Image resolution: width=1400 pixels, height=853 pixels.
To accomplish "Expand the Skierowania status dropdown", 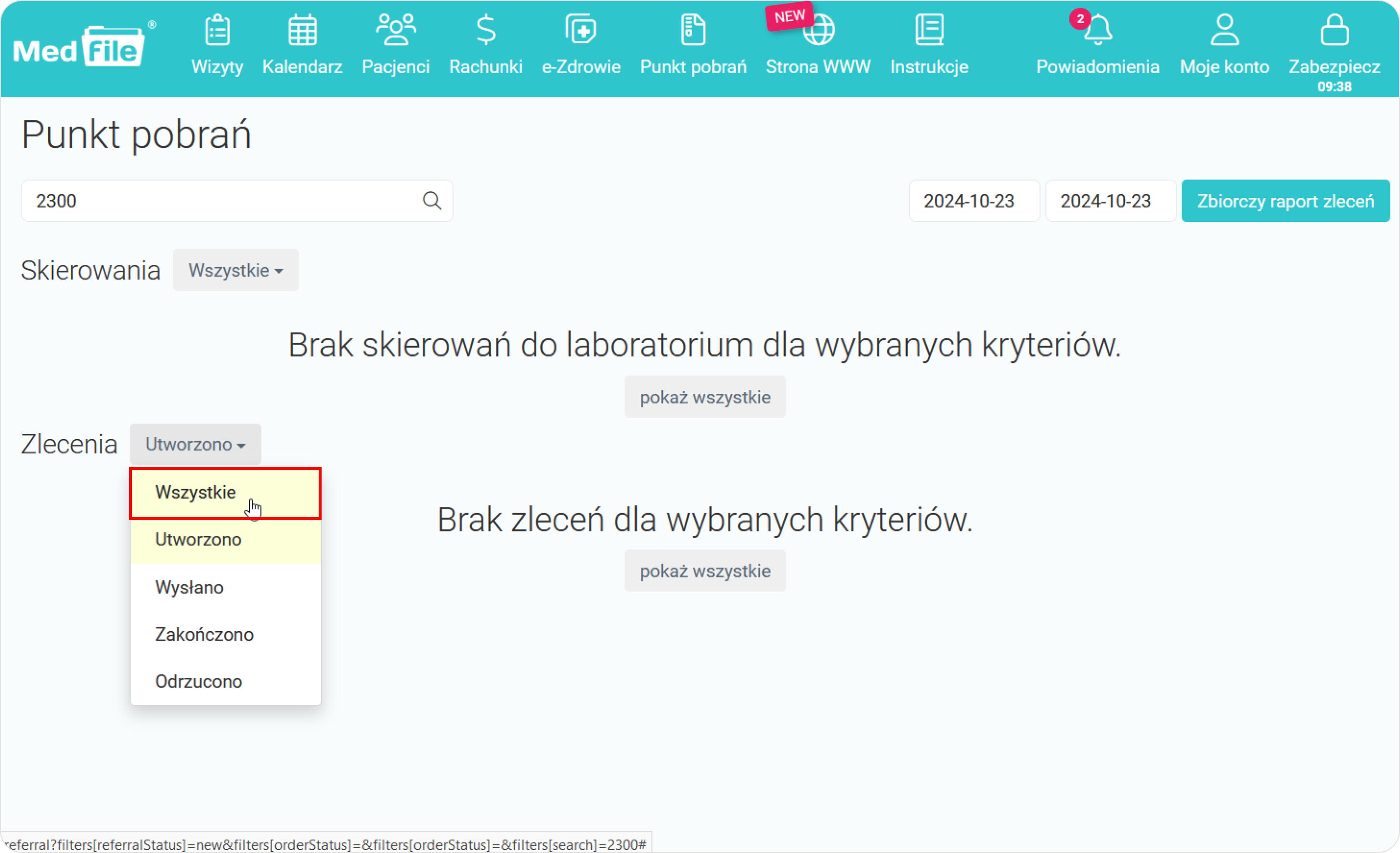I will pos(235,270).
